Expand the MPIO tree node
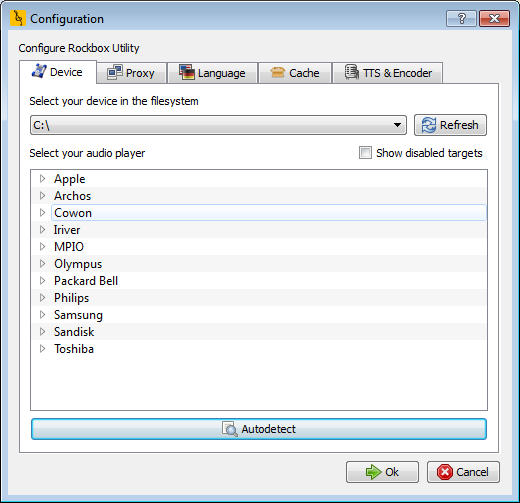The image size is (520, 503). point(42,247)
